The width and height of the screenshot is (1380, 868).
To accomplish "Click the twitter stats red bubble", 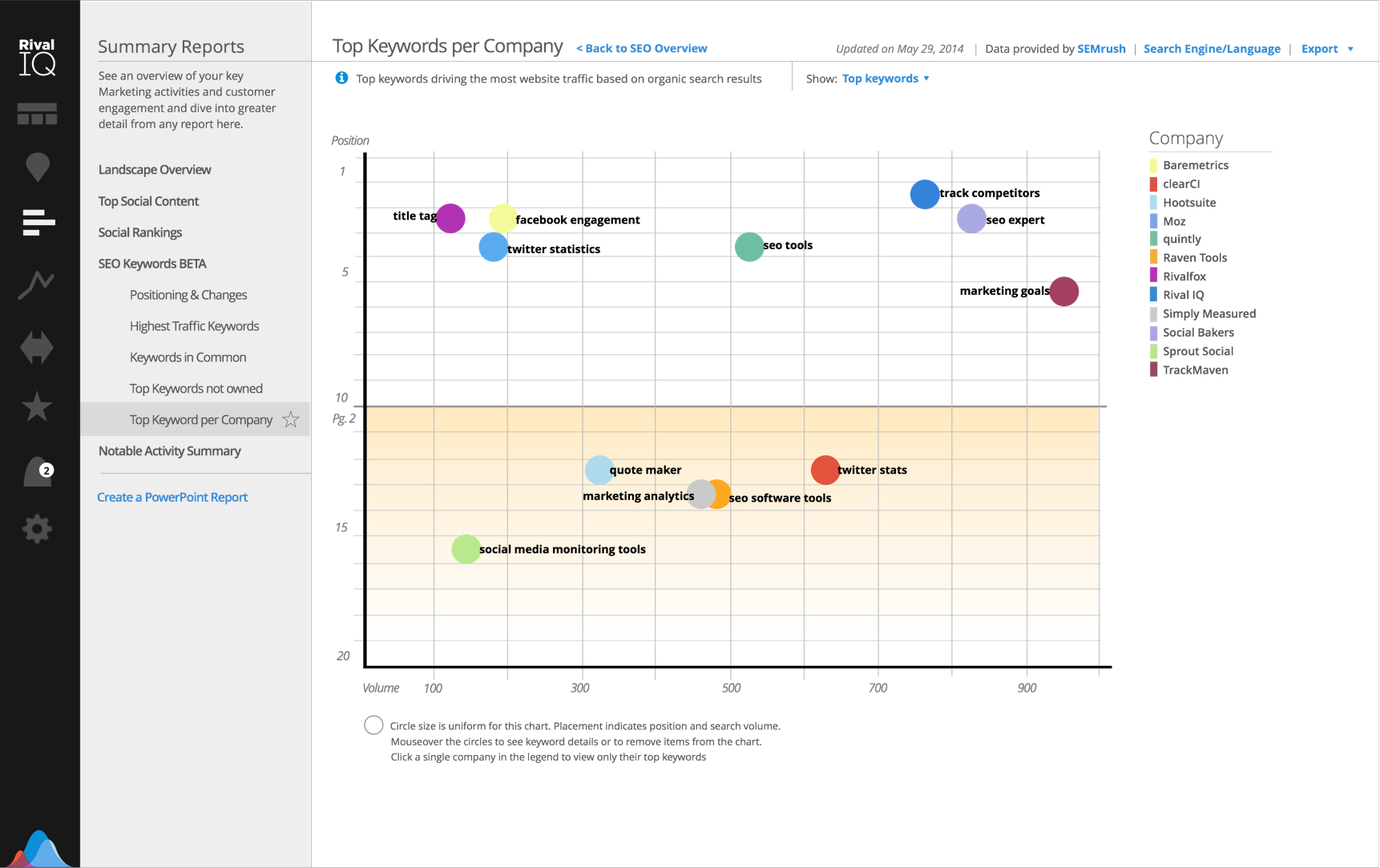I will 825,470.
